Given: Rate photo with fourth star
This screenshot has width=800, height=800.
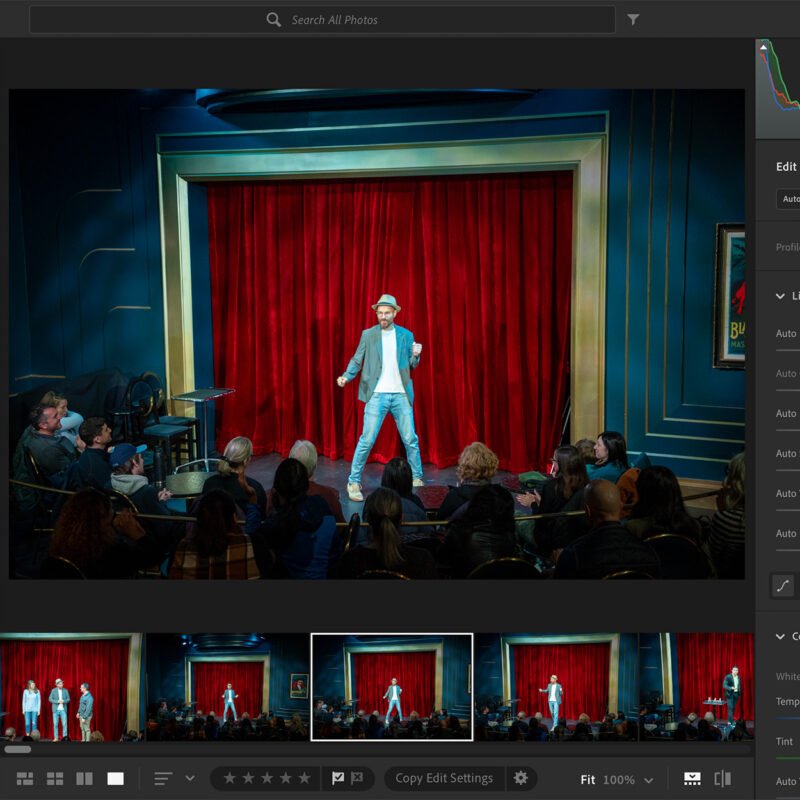Looking at the screenshot, I should [286, 778].
